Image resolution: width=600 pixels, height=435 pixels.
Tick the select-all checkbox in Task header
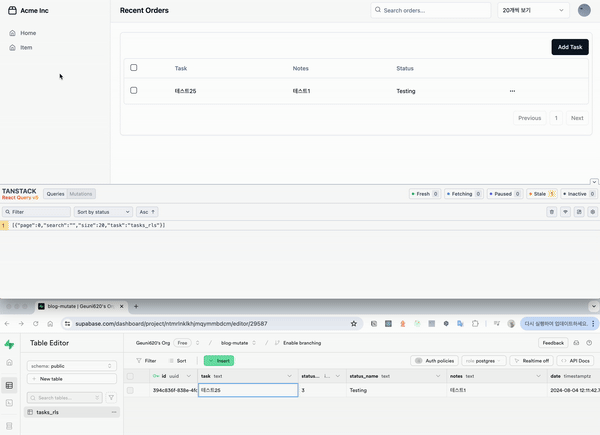tap(134, 68)
